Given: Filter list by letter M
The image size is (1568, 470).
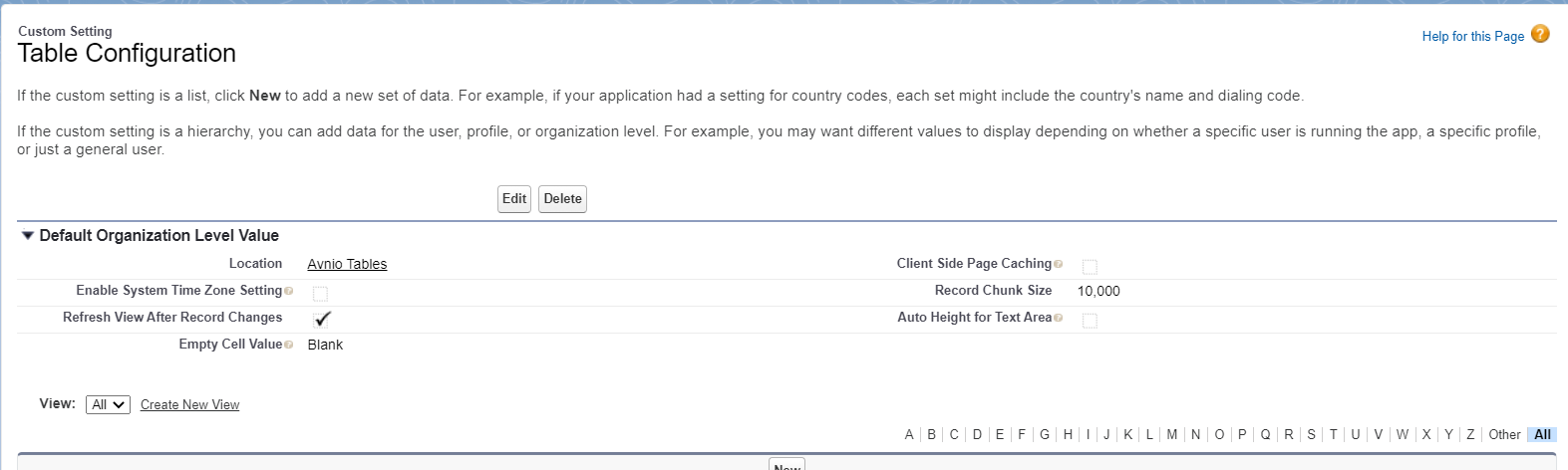Looking at the screenshot, I should tap(1172, 434).
